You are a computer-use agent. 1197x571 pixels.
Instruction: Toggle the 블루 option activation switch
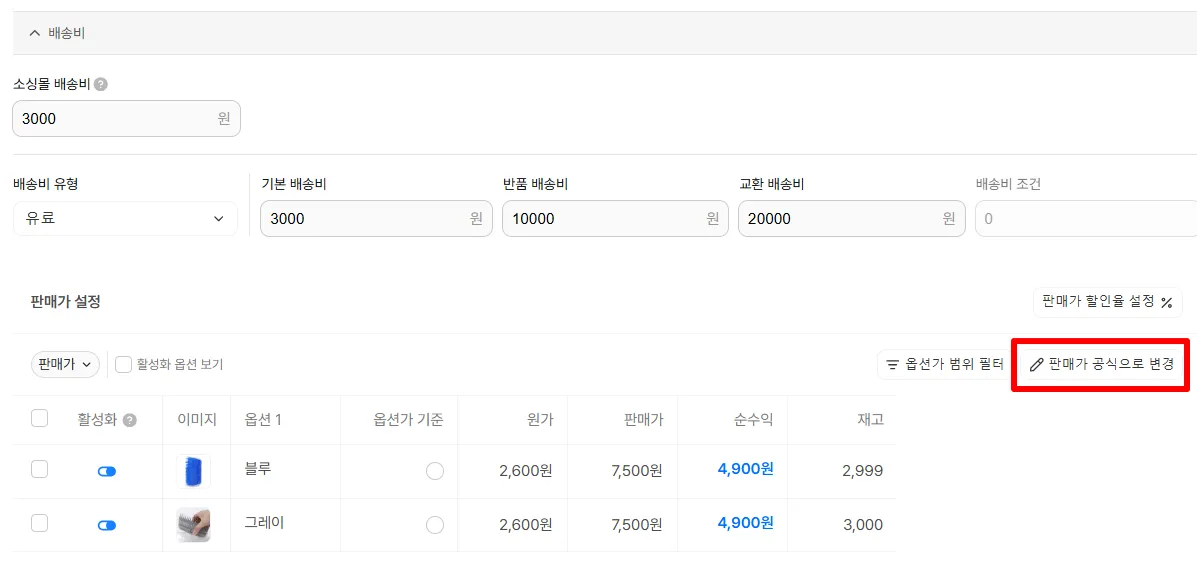coord(107,472)
